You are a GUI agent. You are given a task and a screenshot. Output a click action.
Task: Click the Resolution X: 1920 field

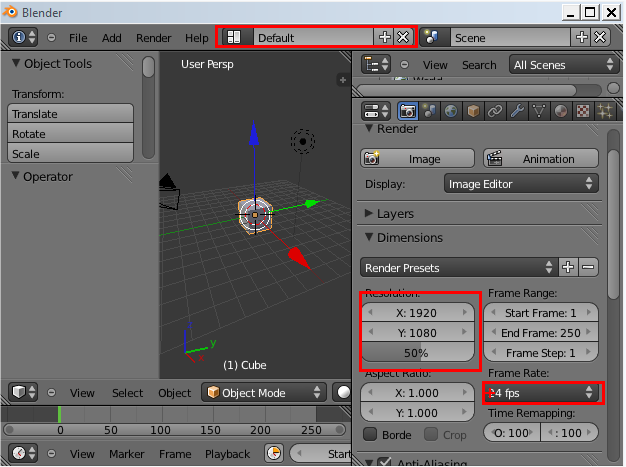pos(417,313)
